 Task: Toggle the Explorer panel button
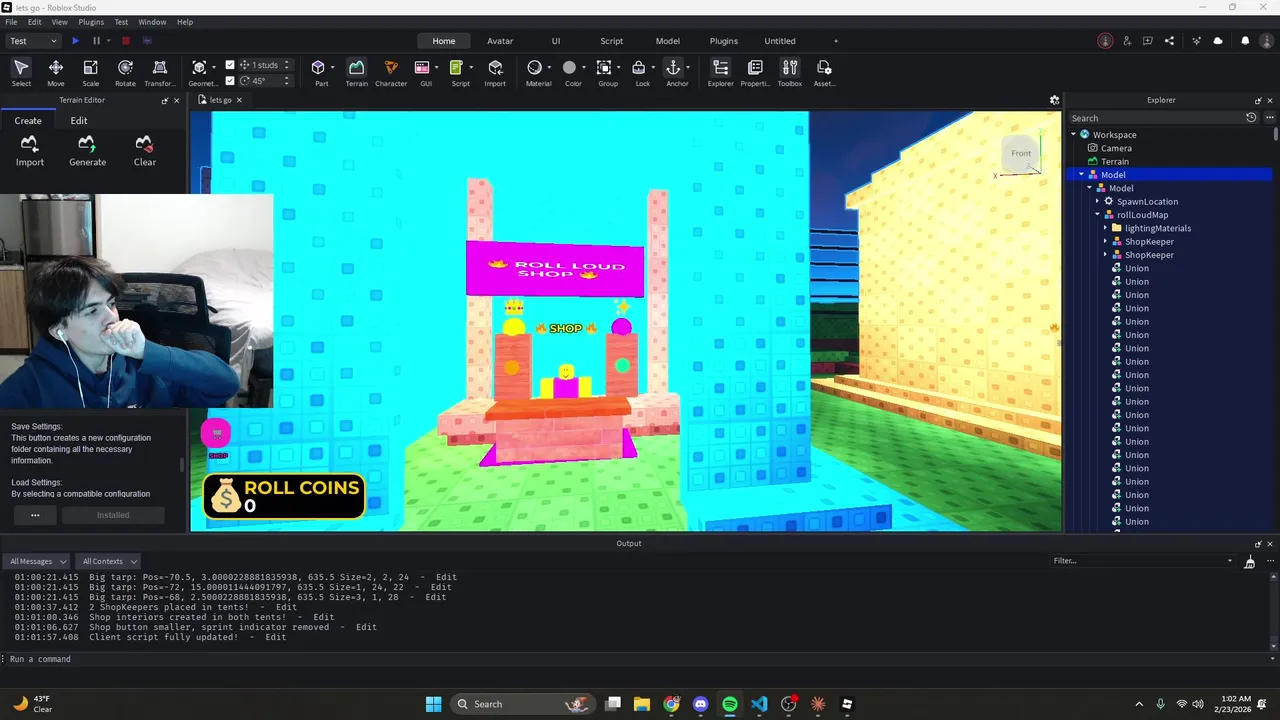click(x=720, y=72)
